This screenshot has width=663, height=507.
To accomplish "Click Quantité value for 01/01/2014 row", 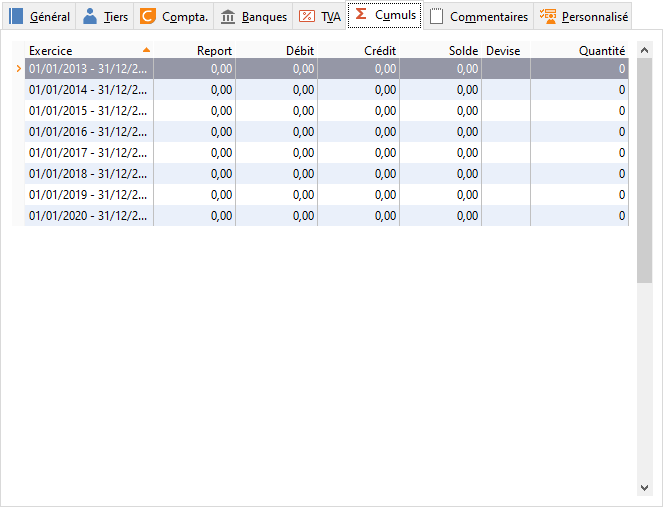I will pos(622,90).
